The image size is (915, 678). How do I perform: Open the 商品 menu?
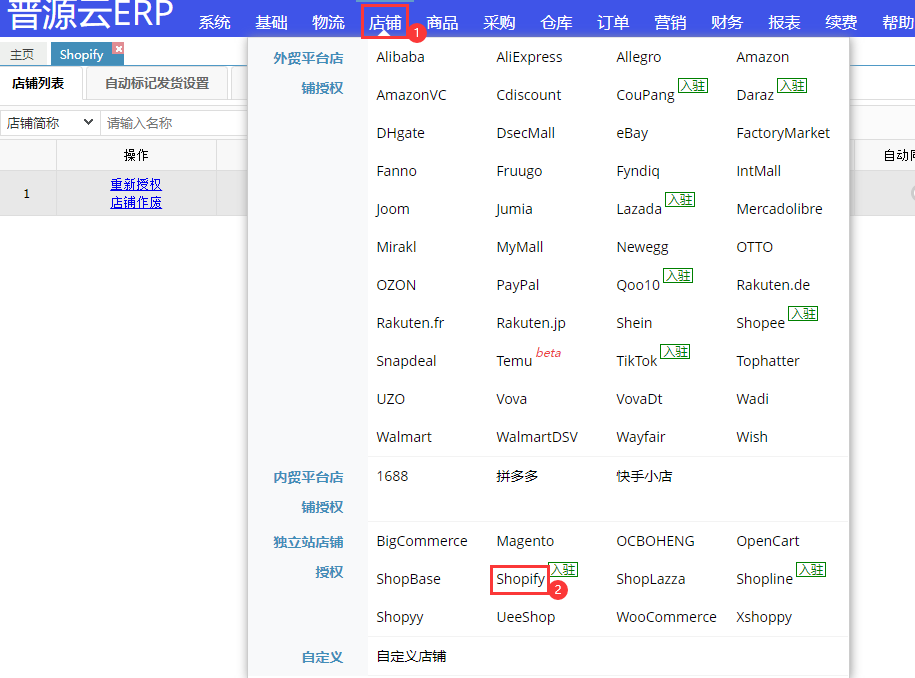pos(442,22)
